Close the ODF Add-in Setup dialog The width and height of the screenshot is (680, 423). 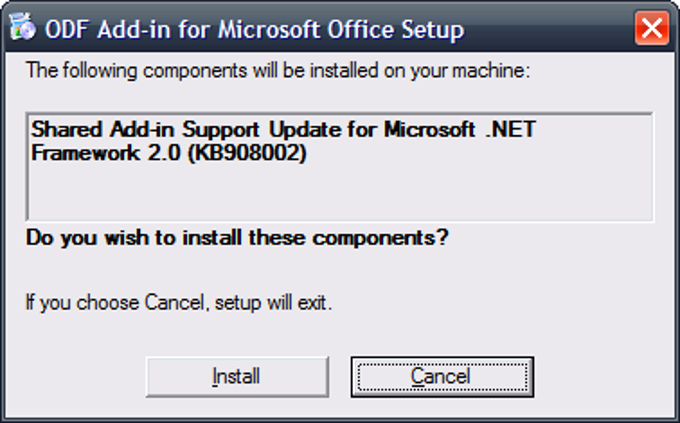651,28
